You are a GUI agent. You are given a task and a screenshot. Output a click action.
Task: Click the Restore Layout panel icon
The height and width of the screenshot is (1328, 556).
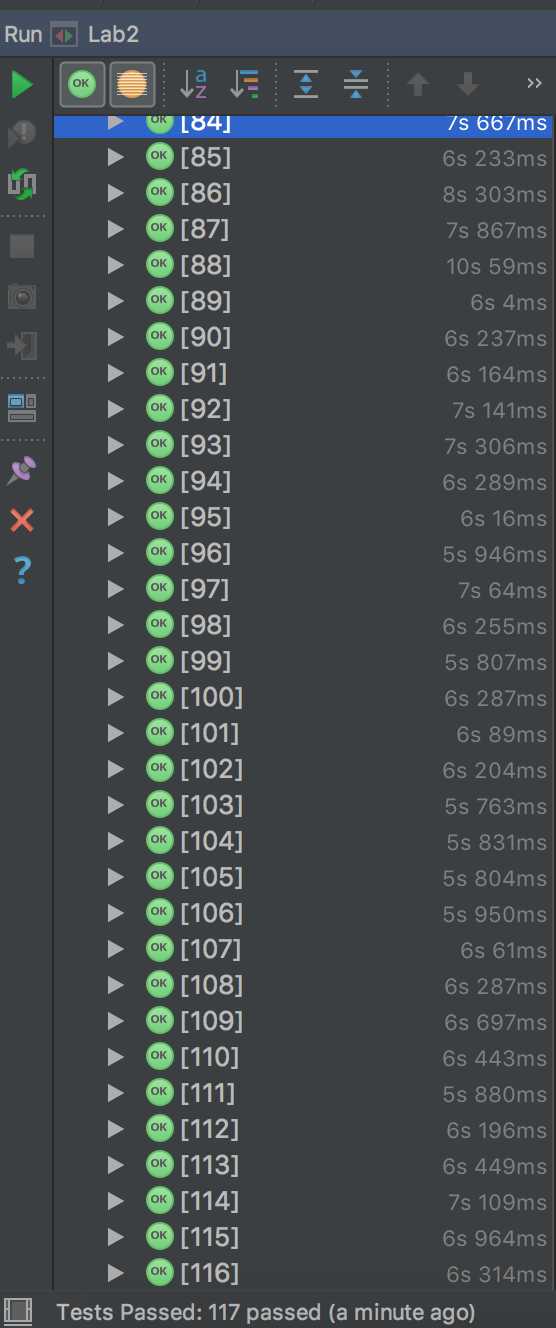coord(22,407)
